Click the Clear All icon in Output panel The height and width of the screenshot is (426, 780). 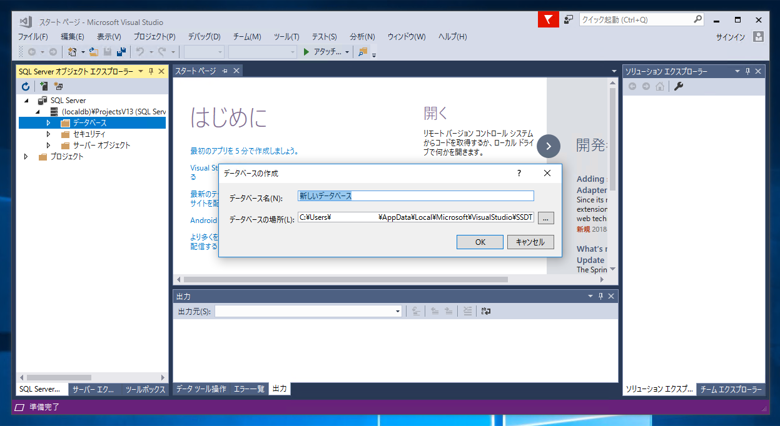(467, 311)
